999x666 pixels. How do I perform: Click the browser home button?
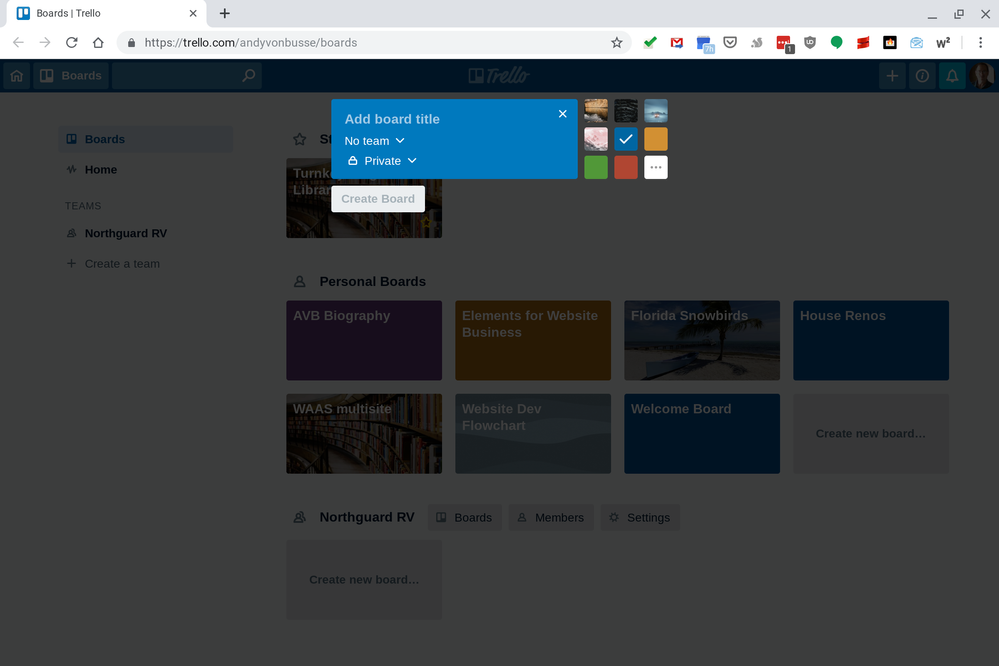click(x=98, y=43)
